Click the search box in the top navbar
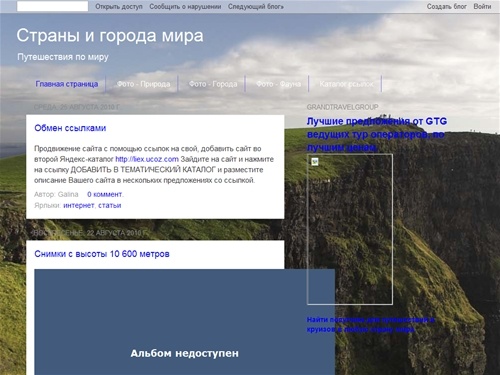The width and height of the screenshot is (500, 375). pos(52,6)
